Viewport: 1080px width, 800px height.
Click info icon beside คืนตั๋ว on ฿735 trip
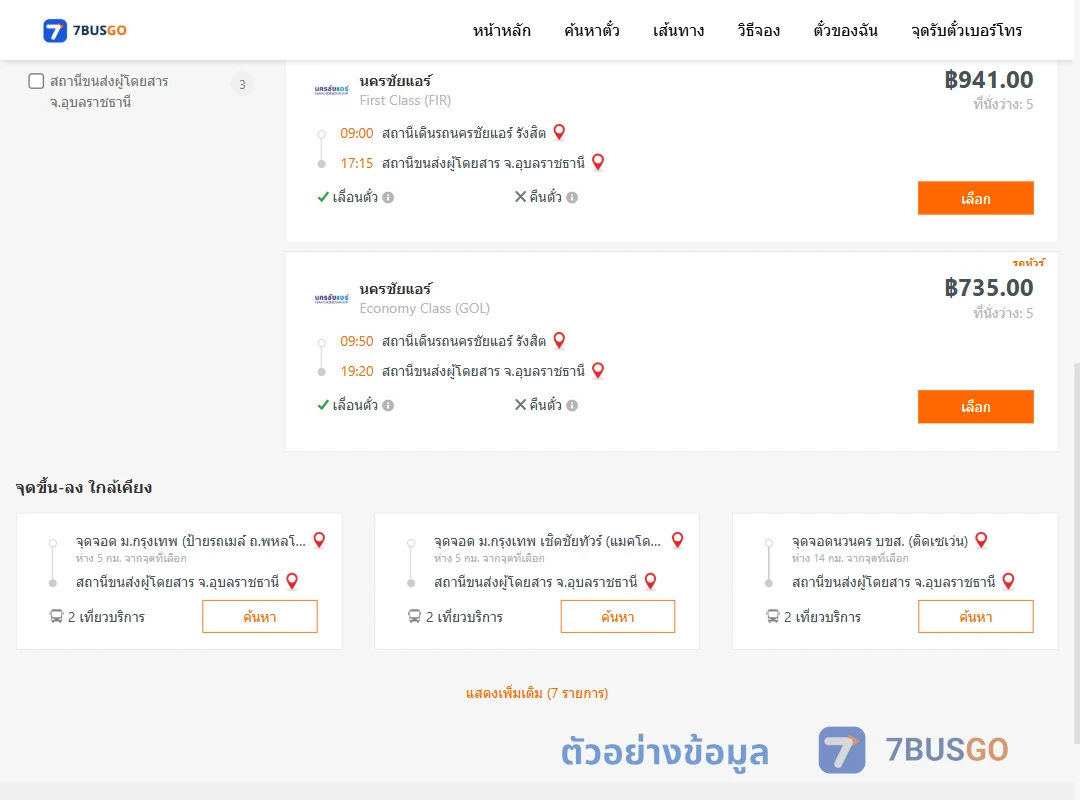pos(572,406)
